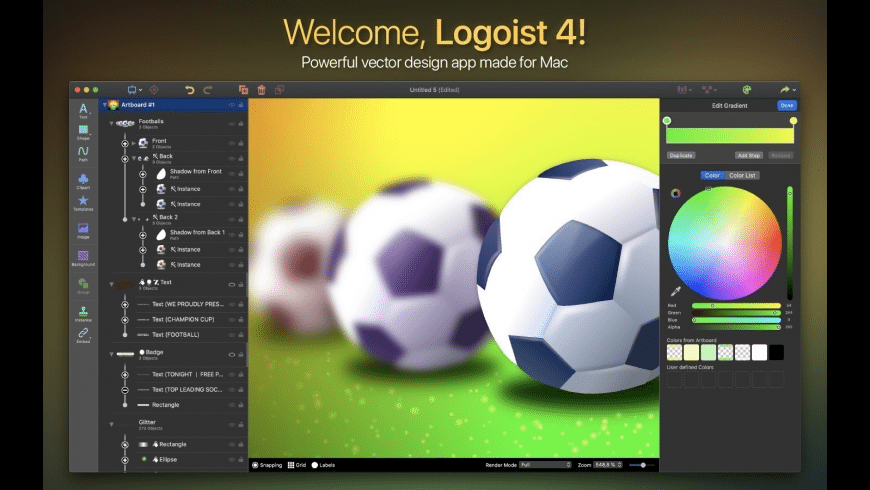The height and width of the screenshot is (490, 870).
Task: Select the Text tool in sidebar
Action: click(83, 110)
